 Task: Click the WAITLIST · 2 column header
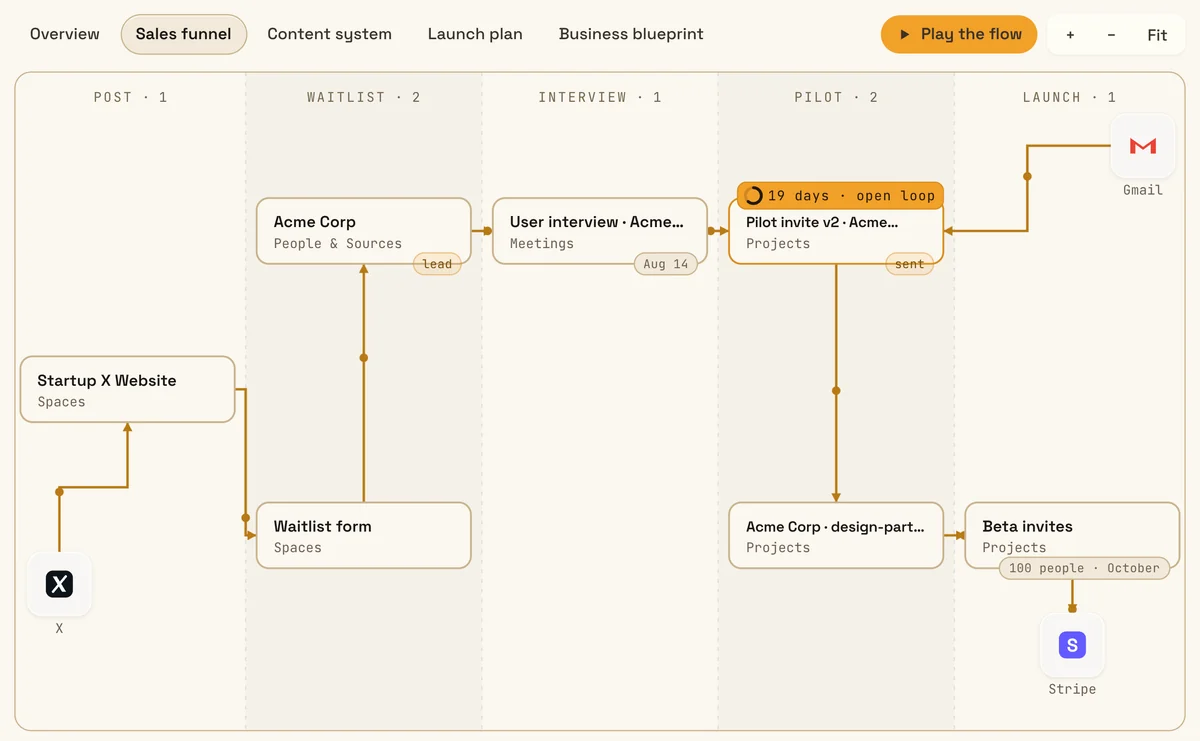pyautogui.click(x=364, y=97)
